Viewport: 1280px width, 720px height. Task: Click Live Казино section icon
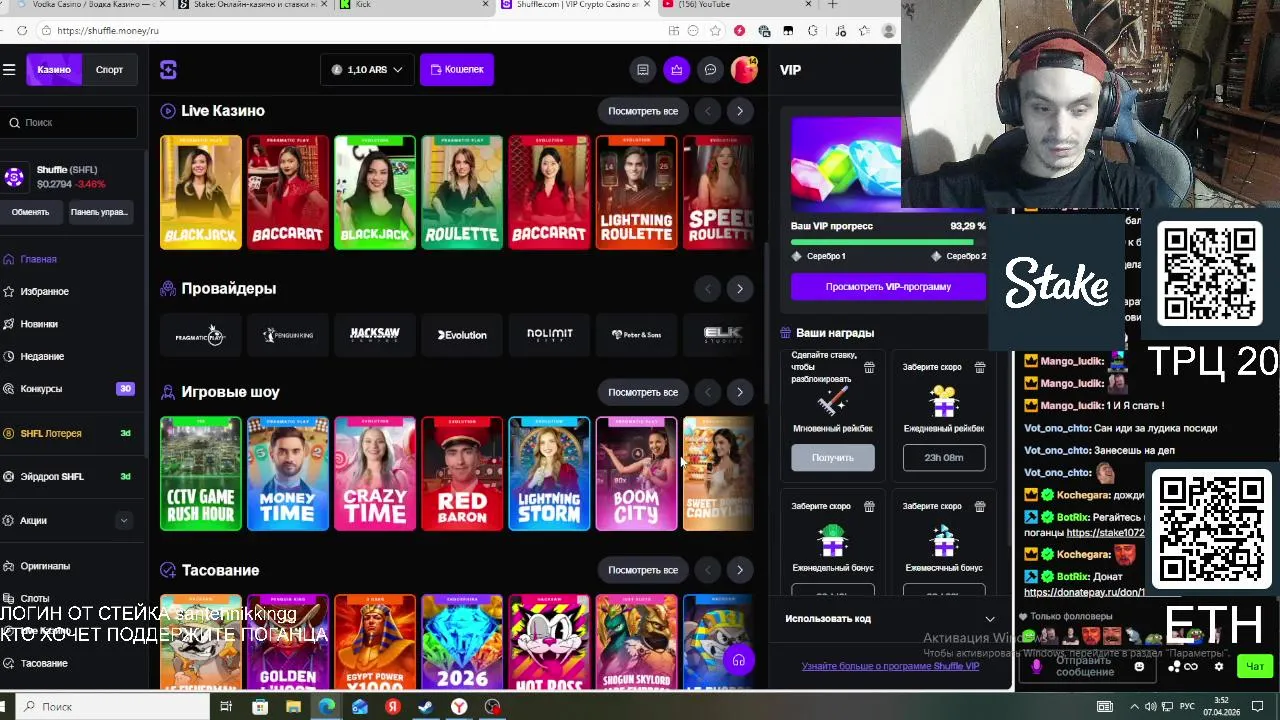pos(168,111)
